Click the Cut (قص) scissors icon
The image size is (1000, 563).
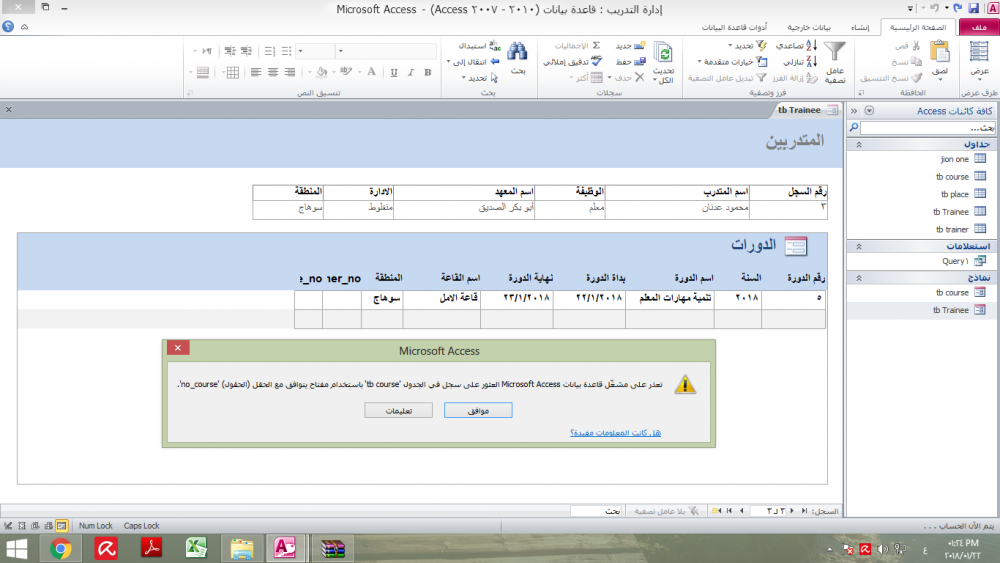[x=916, y=46]
